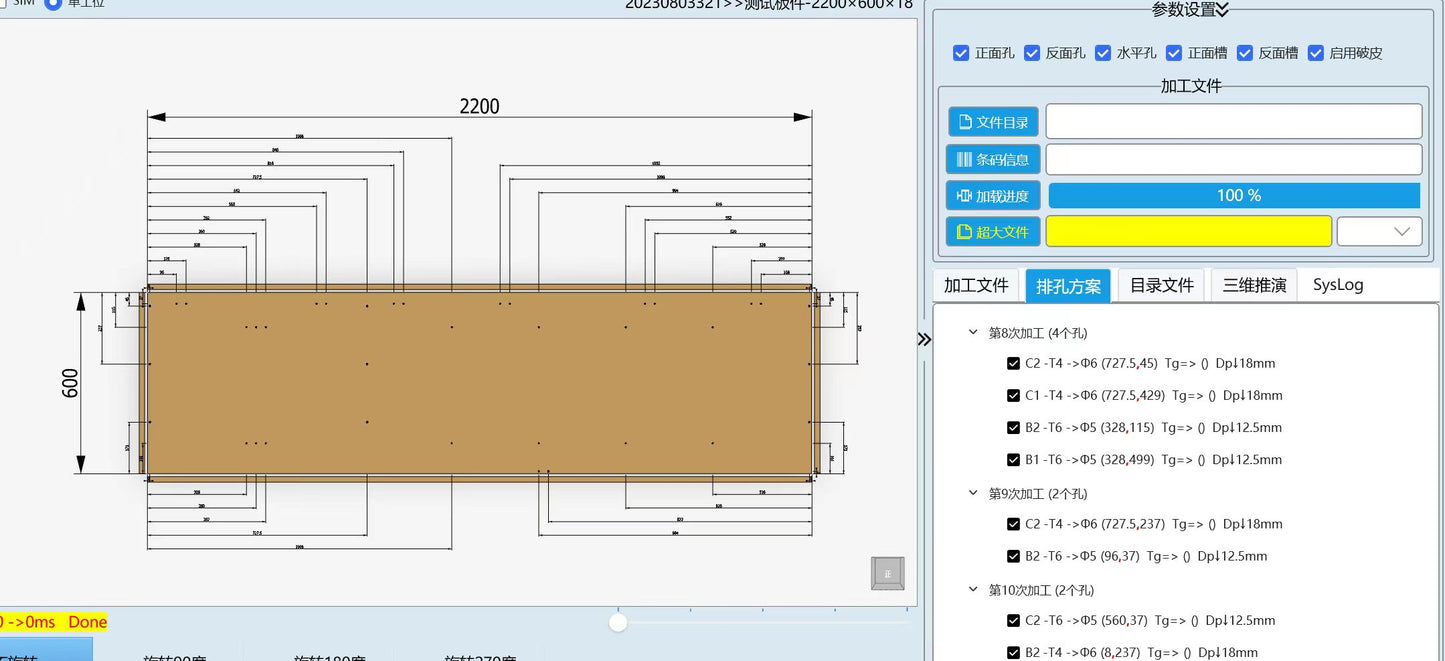
Task: Click the 文件目录 file directory button
Action: click(x=993, y=122)
